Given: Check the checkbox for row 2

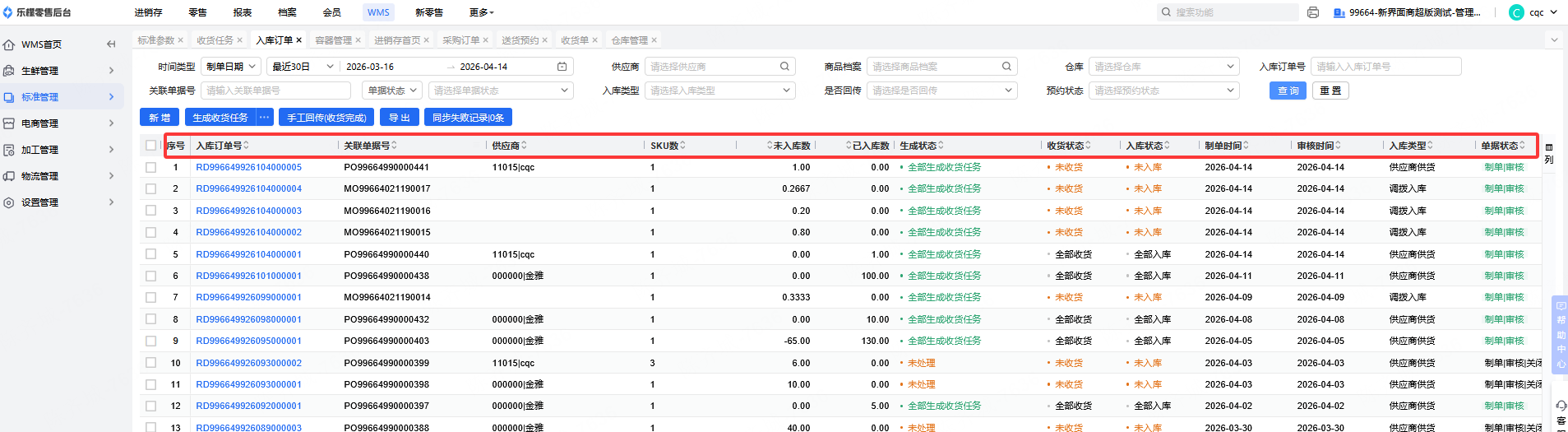Looking at the screenshot, I should [x=150, y=188].
